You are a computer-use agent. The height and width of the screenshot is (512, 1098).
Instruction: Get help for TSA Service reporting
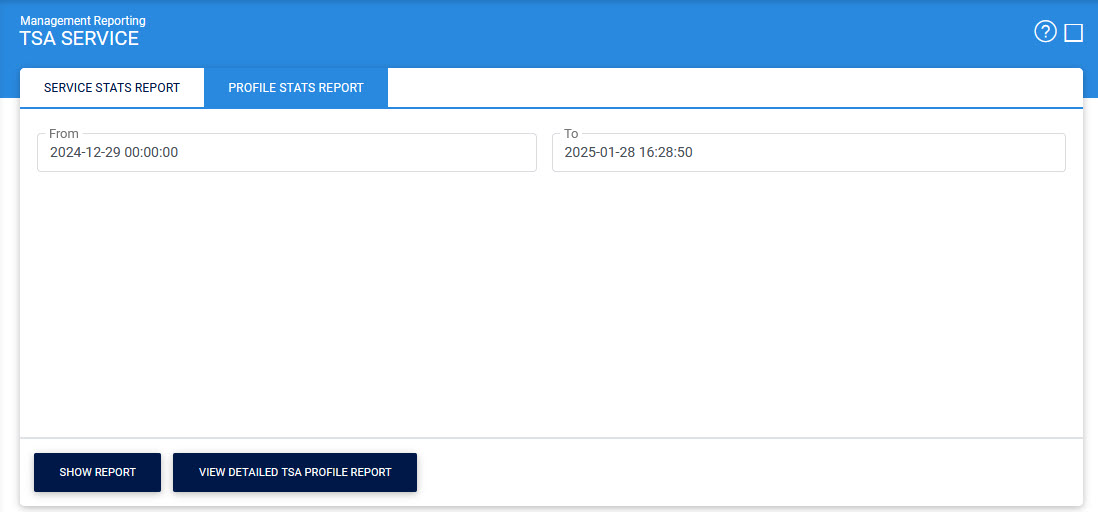1045,32
